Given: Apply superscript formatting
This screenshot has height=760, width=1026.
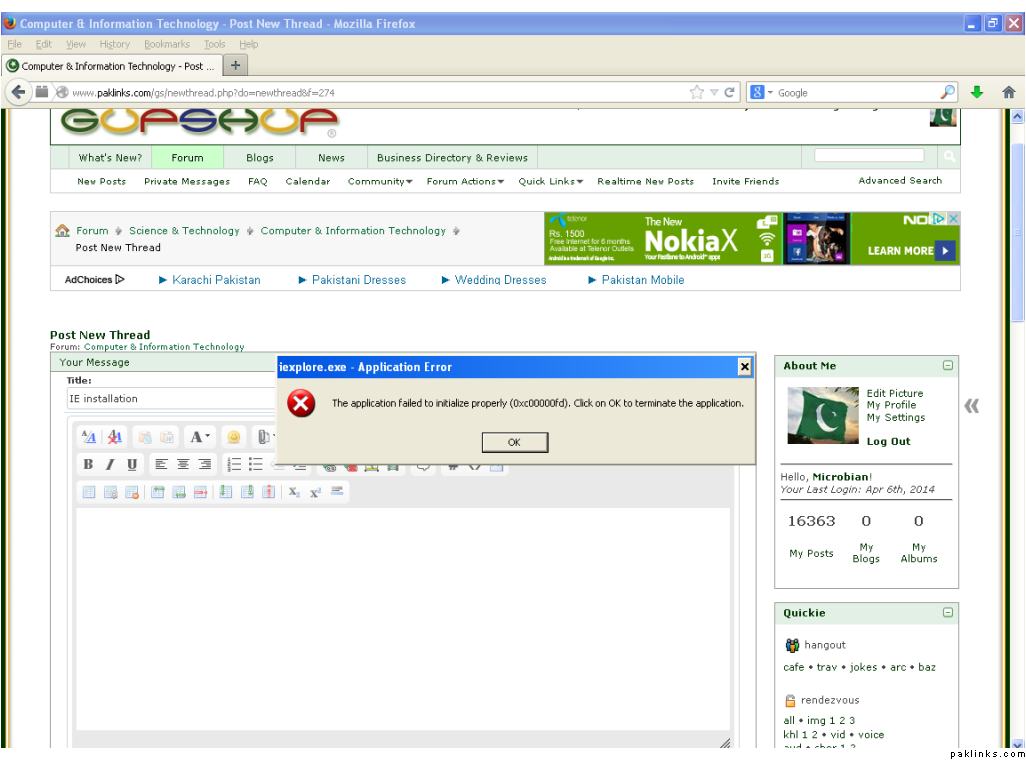Looking at the screenshot, I should pyautogui.click(x=315, y=492).
